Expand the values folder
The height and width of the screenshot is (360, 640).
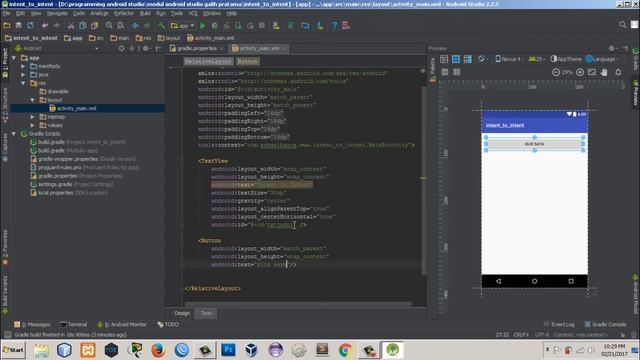[33, 125]
